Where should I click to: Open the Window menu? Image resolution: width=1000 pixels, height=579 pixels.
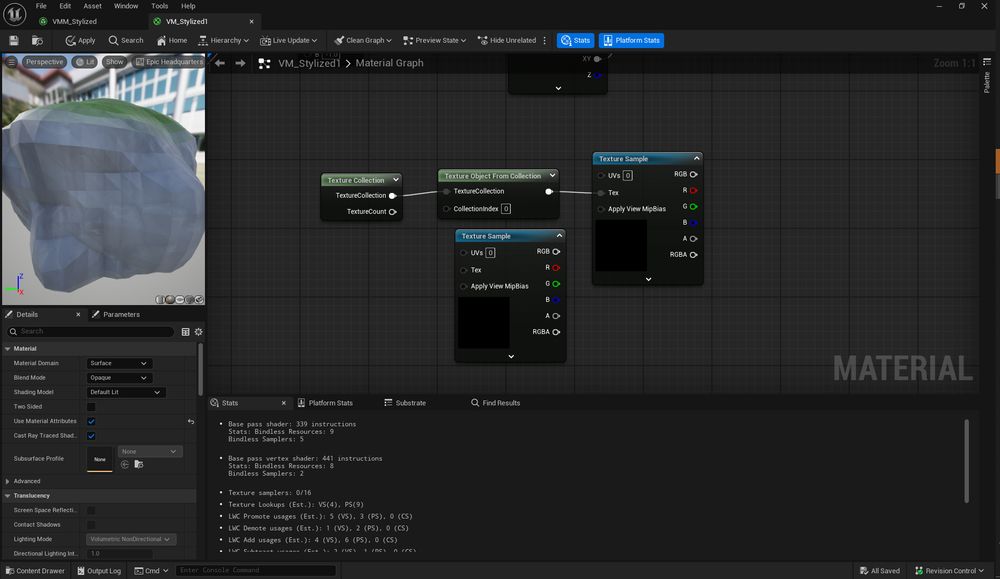[126, 6]
